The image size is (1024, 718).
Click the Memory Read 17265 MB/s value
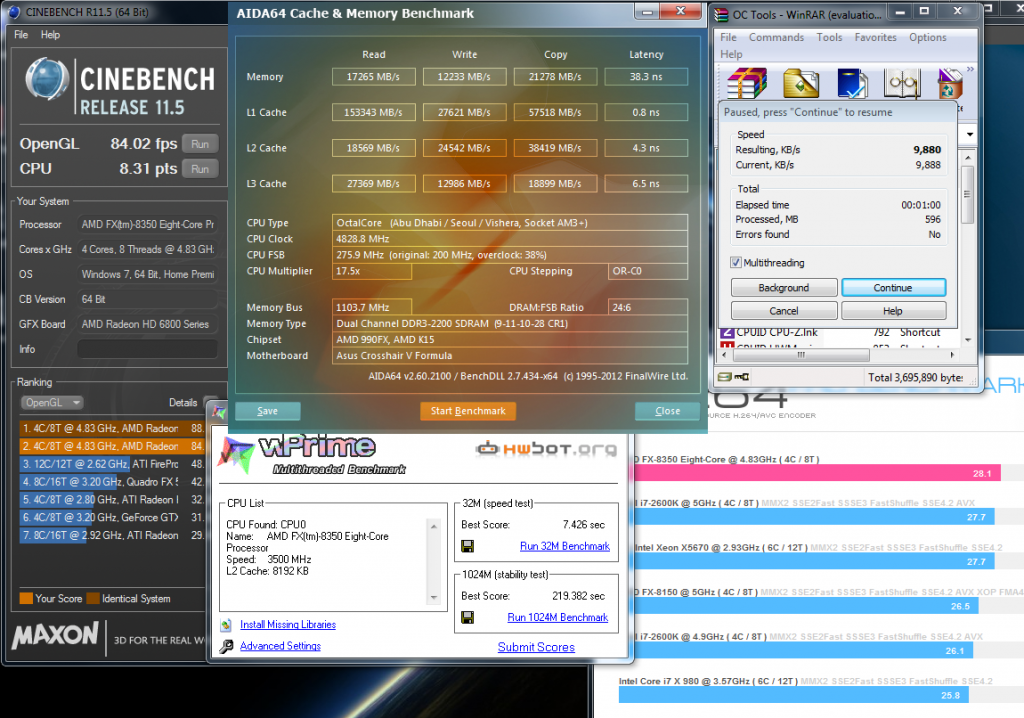[373, 77]
